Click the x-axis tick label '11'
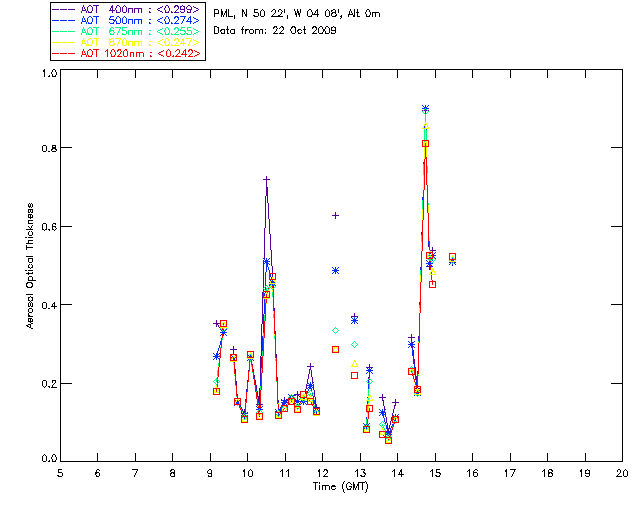This screenshot has width=640, height=512. coord(285,473)
